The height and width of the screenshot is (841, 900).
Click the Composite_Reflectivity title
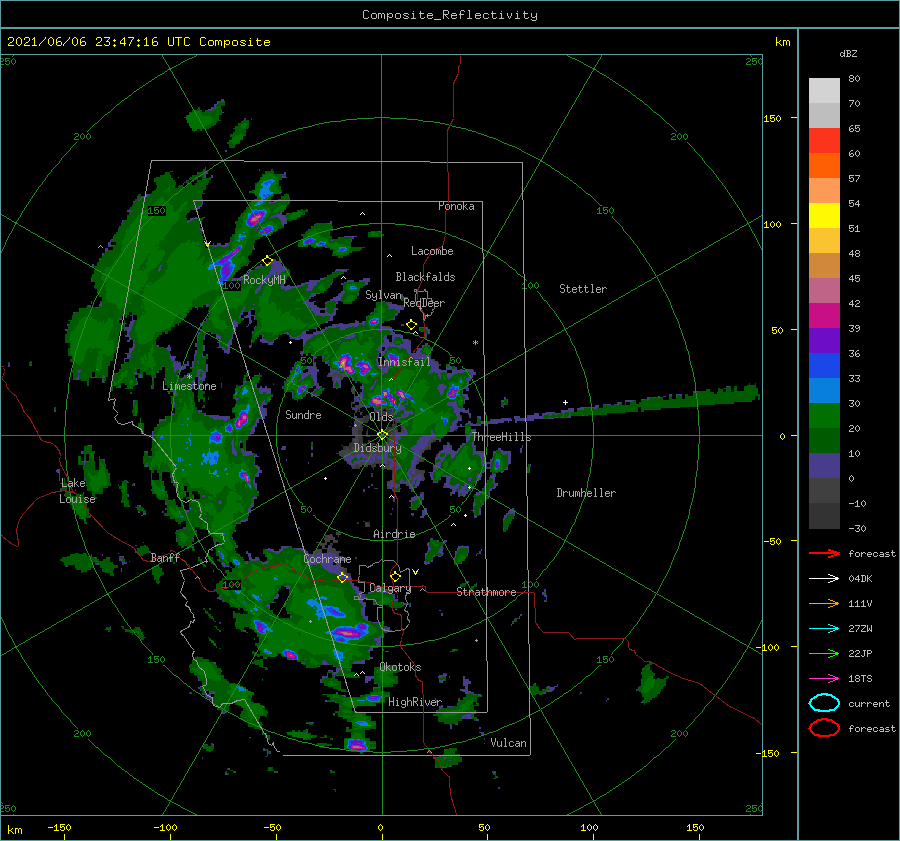[449, 15]
